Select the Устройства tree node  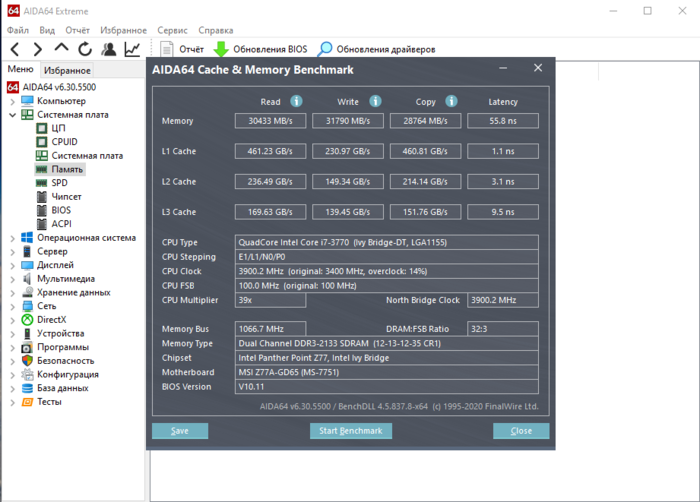[x=60, y=334]
